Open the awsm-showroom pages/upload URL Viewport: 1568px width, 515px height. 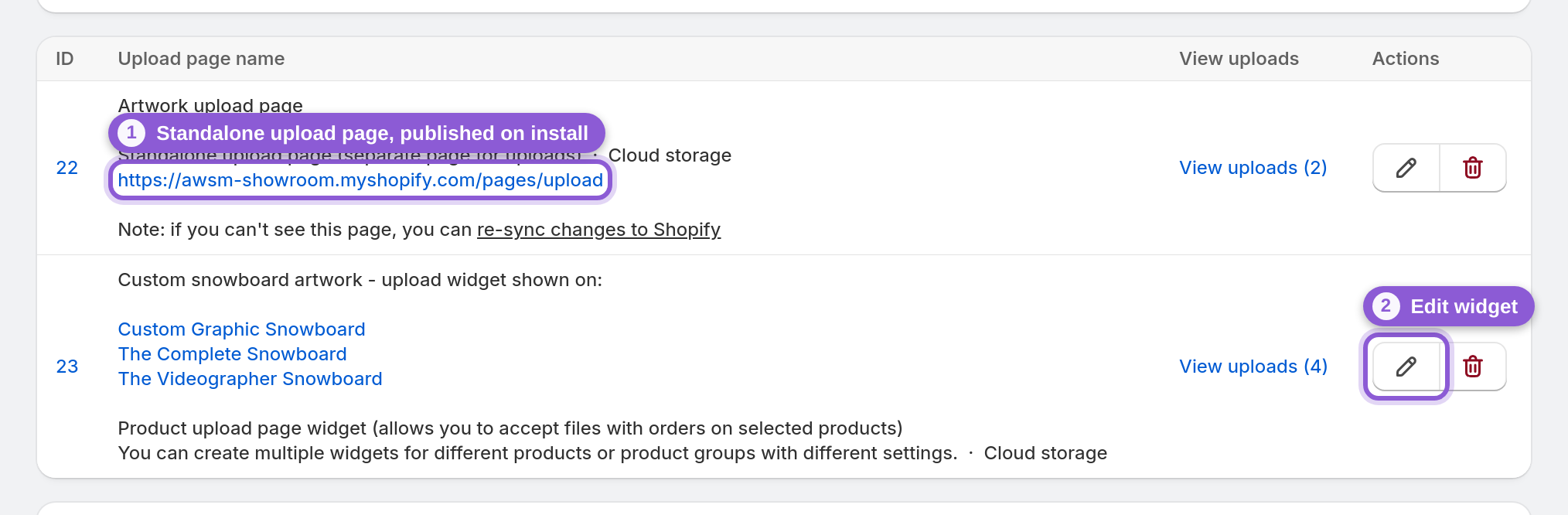click(x=360, y=180)
